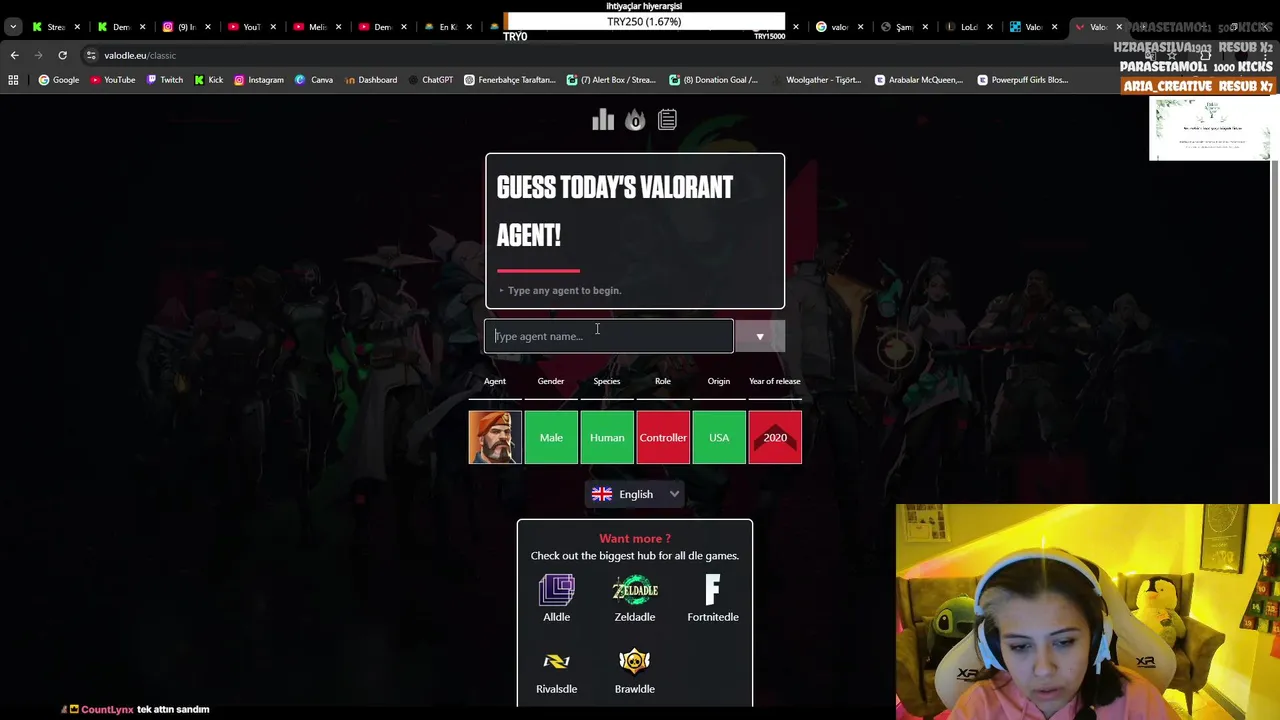The image size is (1280, 720).
Task: Open the agent list dropdown arrow
Action: click(760, 336)
